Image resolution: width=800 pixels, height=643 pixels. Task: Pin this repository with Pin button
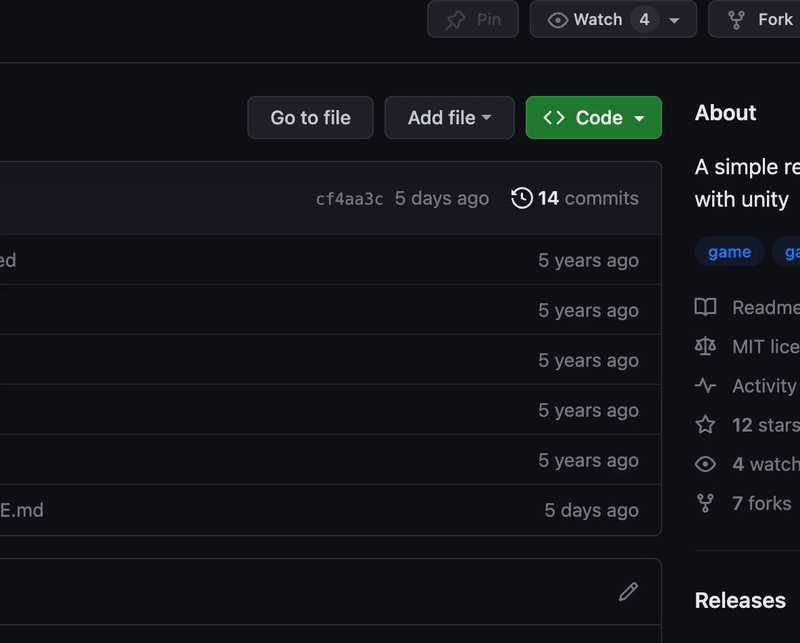pyautogui.click(x=473, y=20)
